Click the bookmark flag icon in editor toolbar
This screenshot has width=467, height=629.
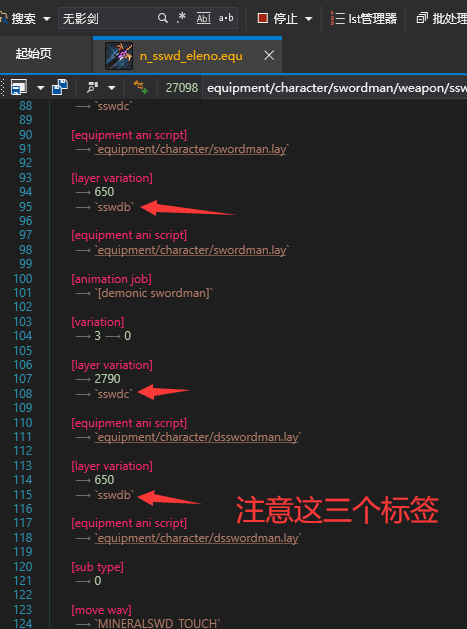[x=93, y=87]
